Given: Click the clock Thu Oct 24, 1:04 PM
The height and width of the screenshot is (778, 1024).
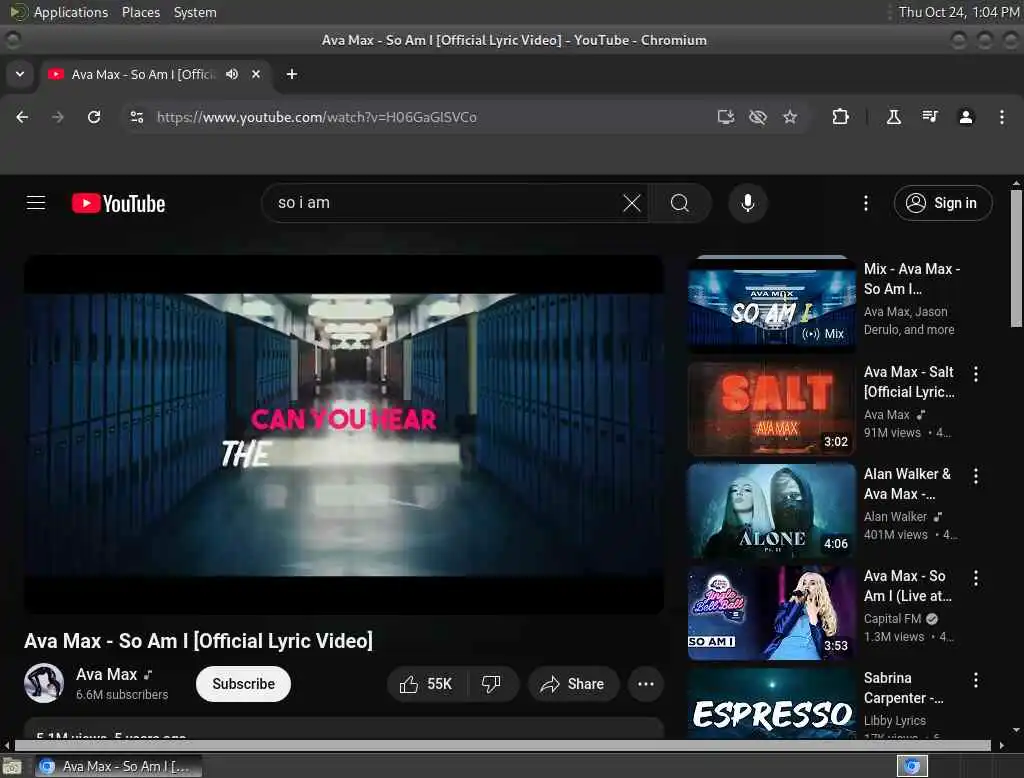Looking at the screenshot, I should tap(959, 12).
